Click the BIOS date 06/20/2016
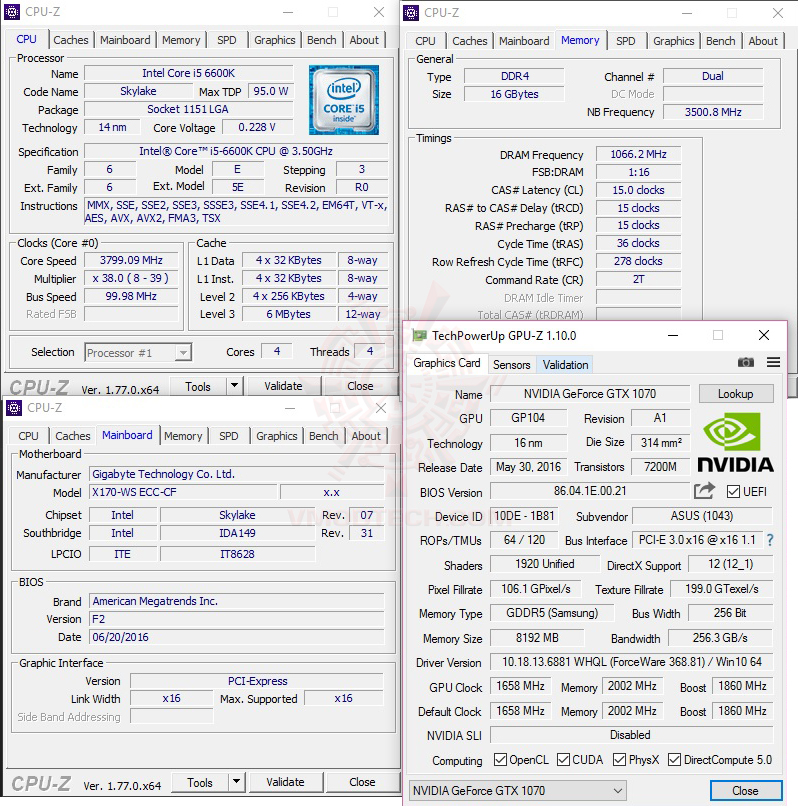This screenshot has height=809, width=798. pyautogui.click(x=236, y=637)
